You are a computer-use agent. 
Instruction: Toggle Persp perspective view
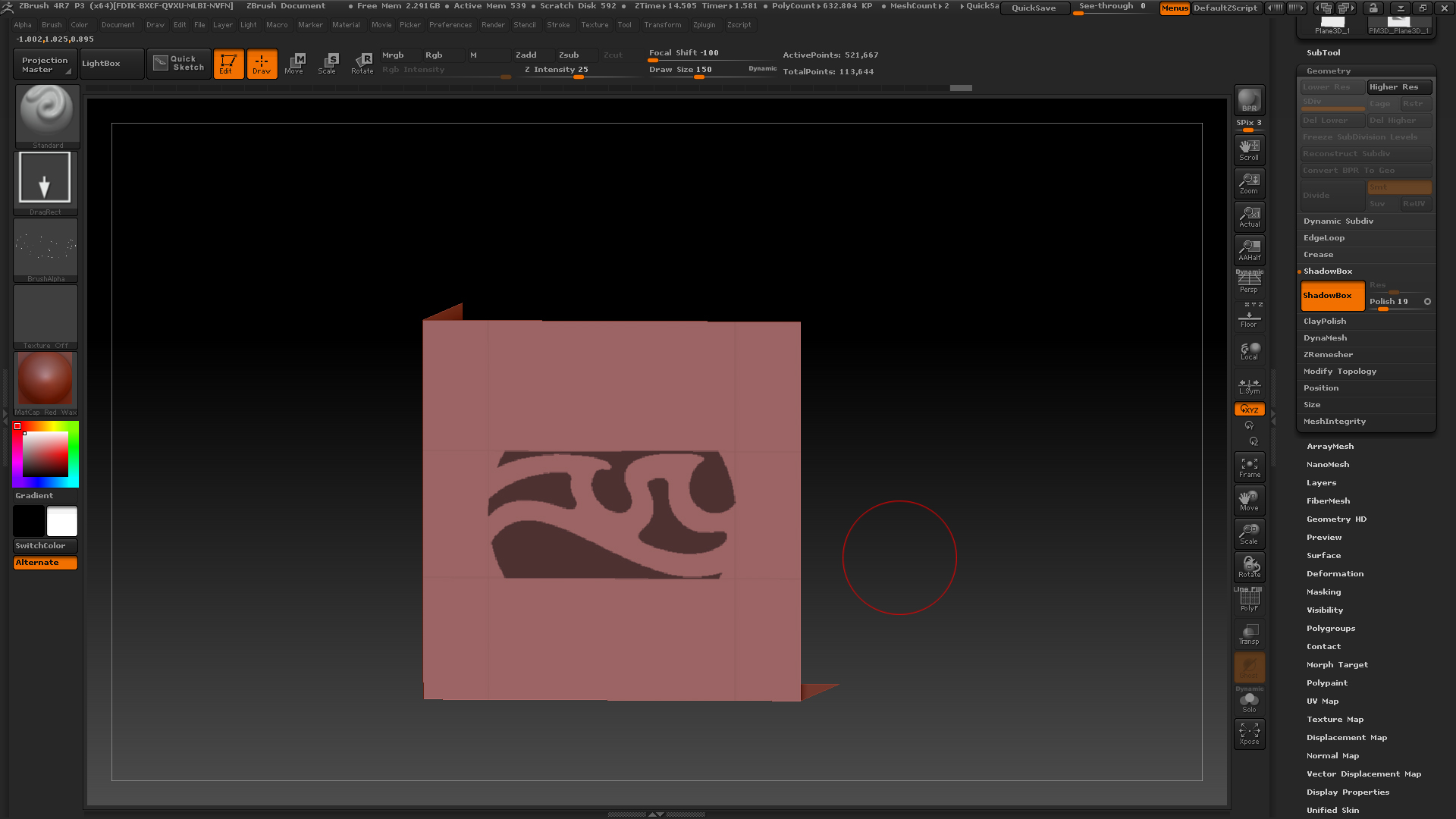1249,282
